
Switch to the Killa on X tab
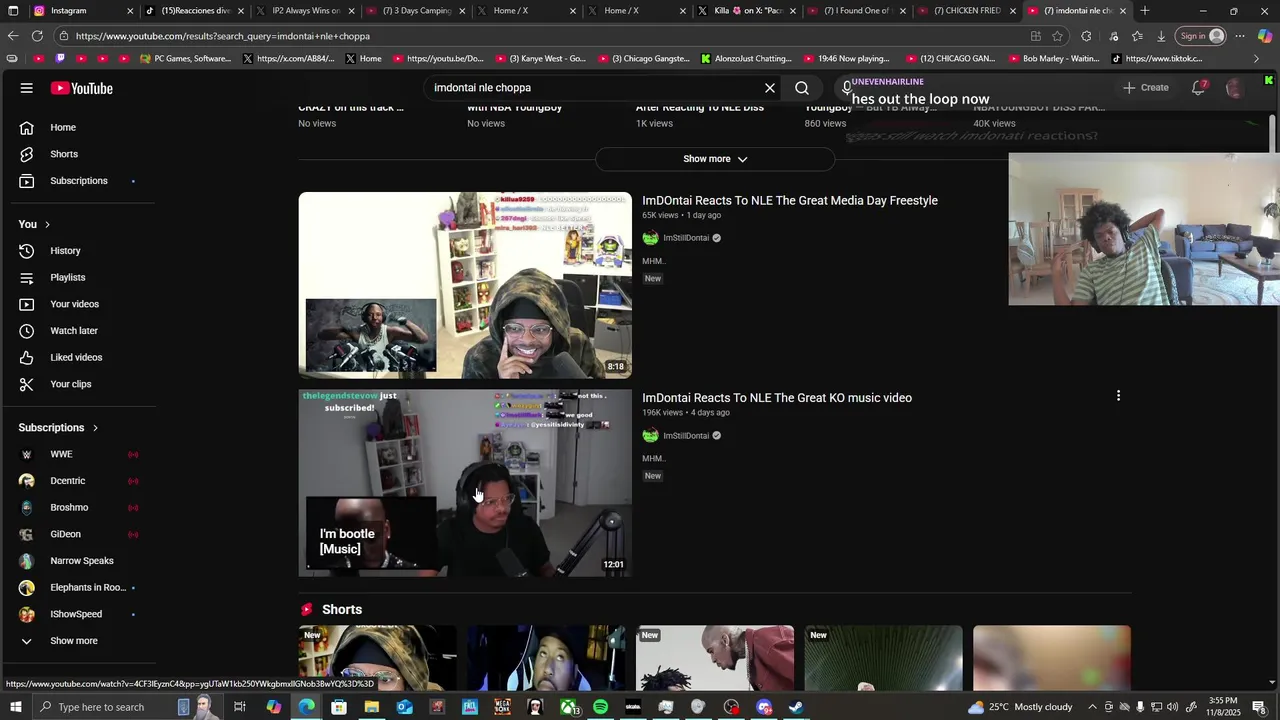coord(746,11)
